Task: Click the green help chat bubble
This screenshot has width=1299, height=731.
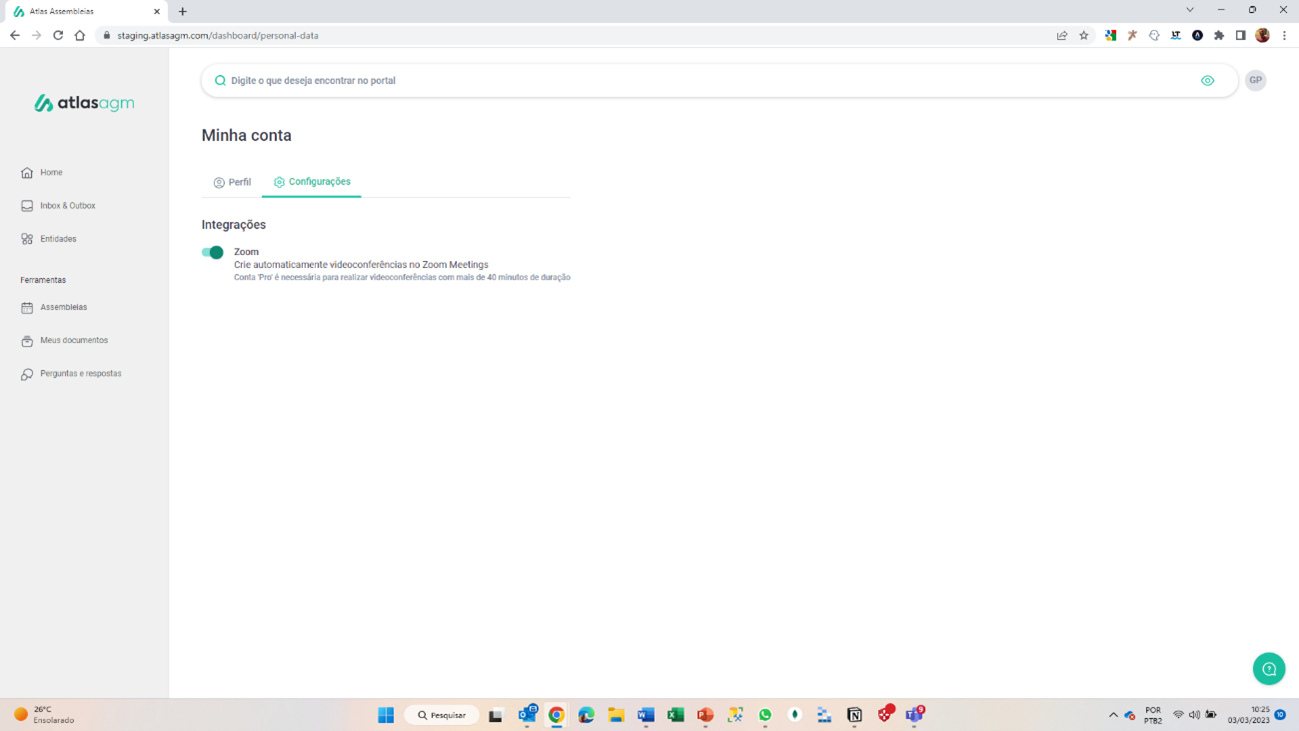Action: pos(1268,669)
